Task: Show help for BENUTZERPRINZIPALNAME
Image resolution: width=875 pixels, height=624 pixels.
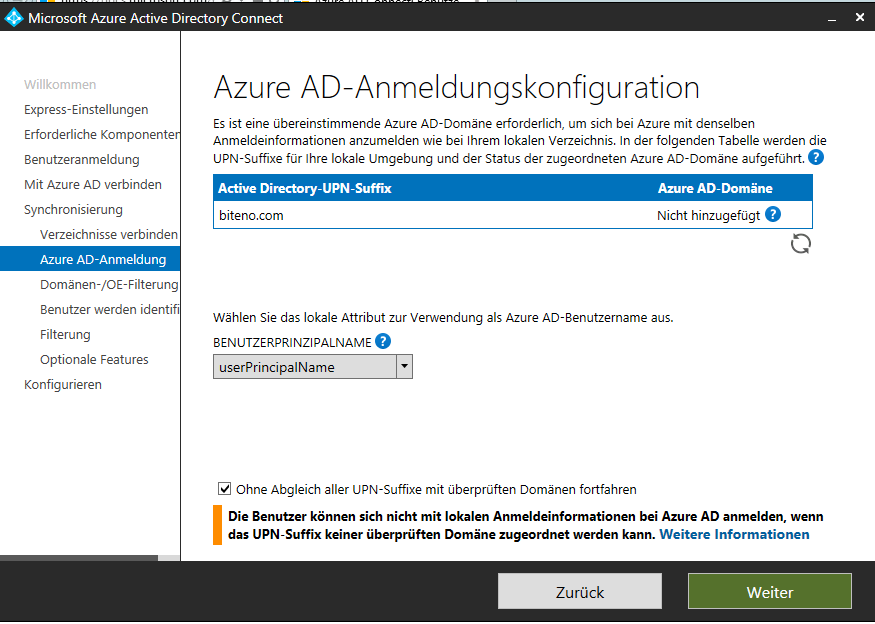Action: tap(383, 341)
